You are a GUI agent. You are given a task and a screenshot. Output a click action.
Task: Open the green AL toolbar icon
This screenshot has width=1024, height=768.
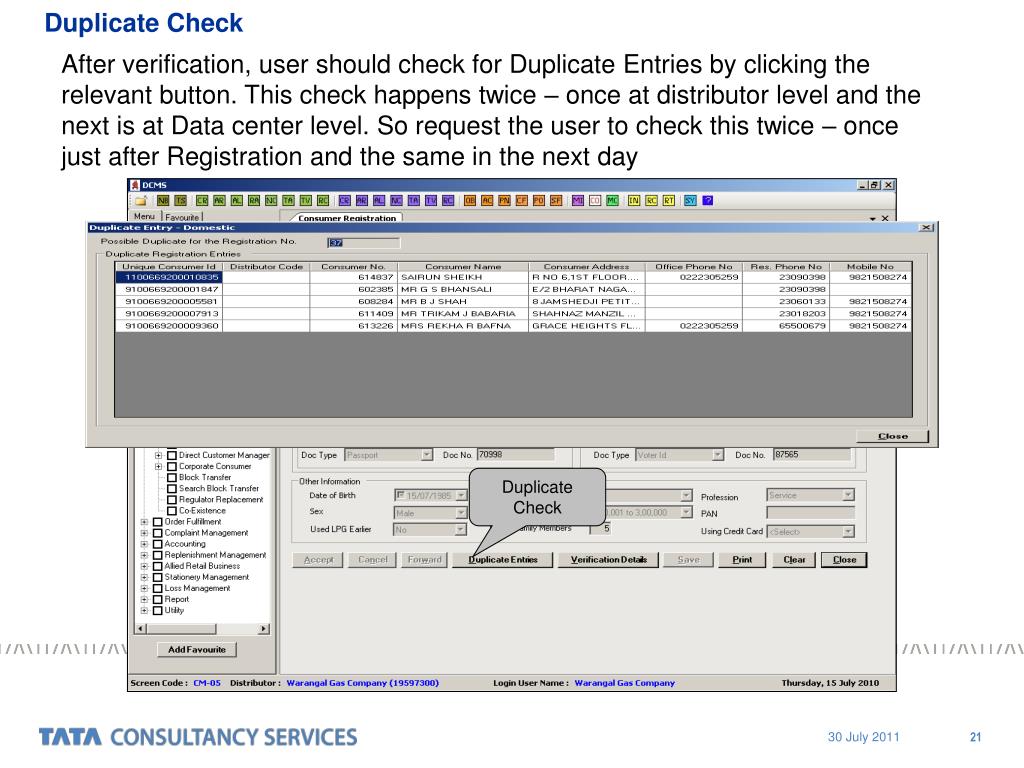(236, 200)
